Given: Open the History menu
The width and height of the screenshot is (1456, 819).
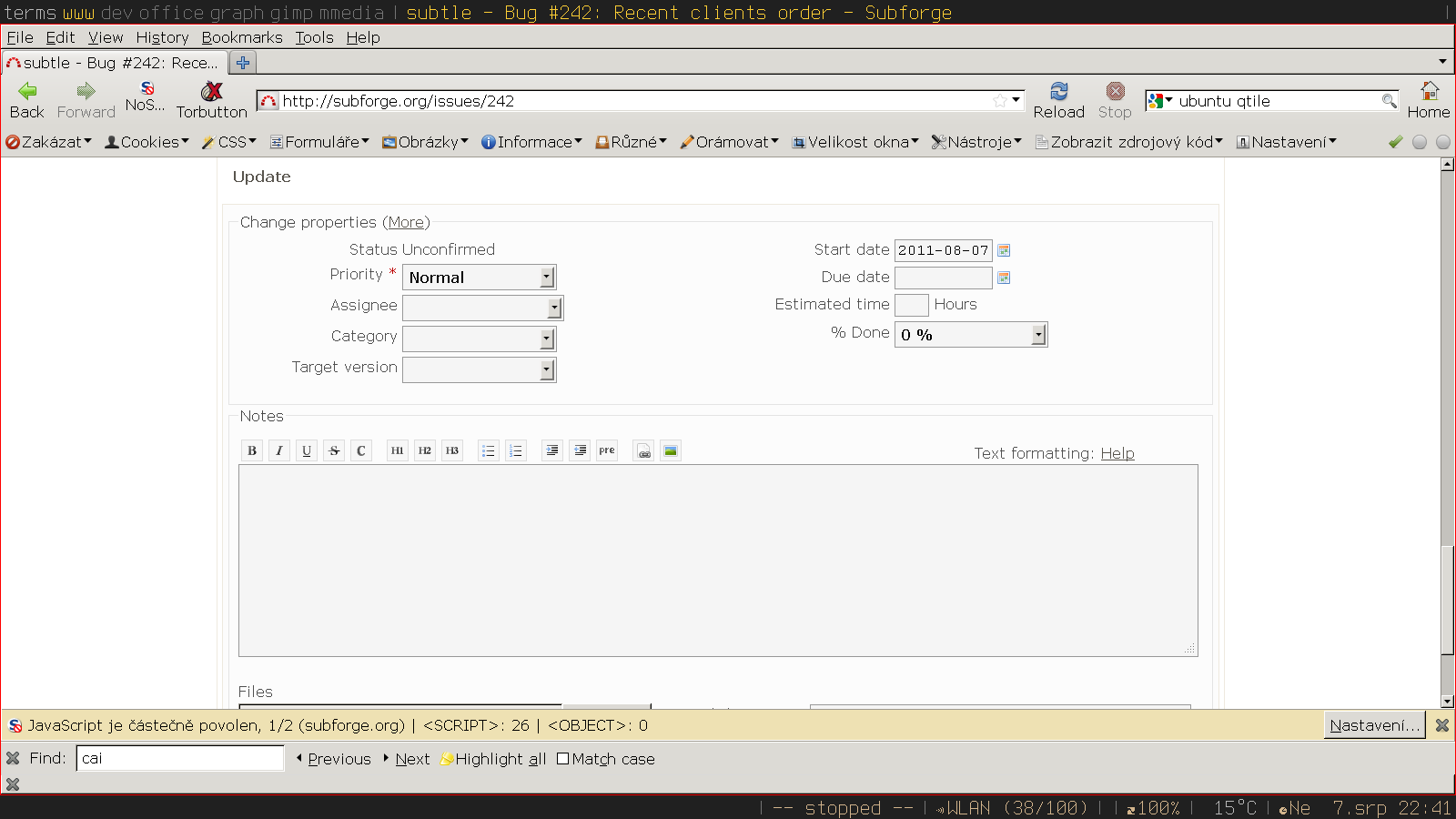Looking at the screenshot, I should coord(162,37).
